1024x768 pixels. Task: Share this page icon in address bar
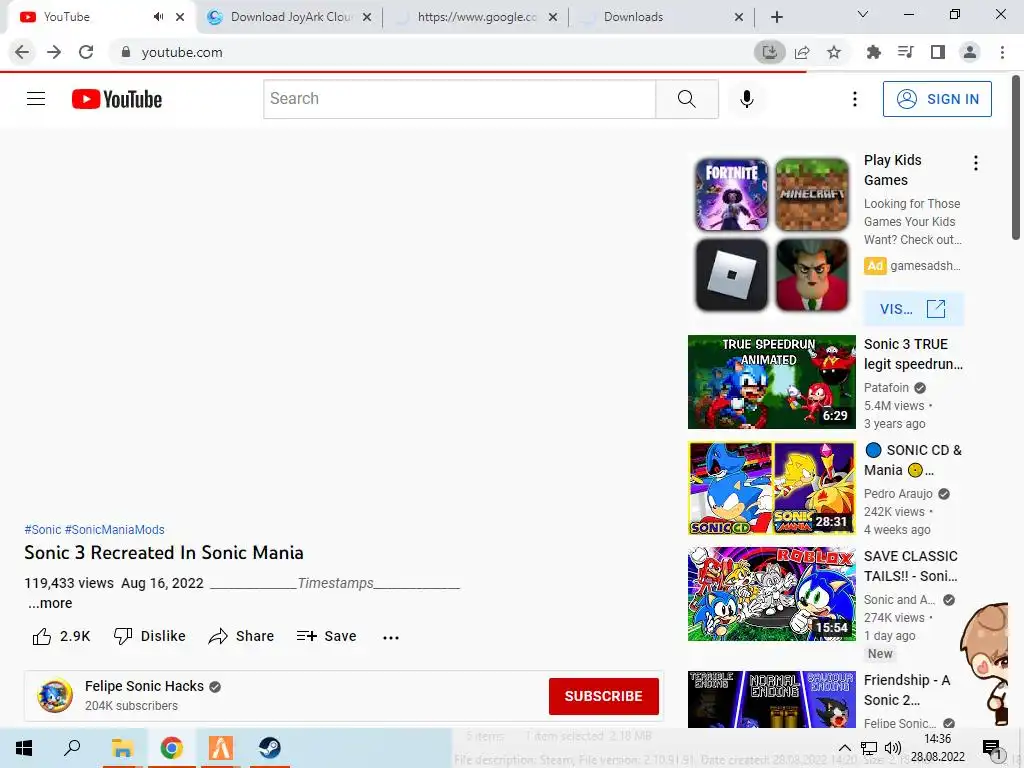point(802,52)
